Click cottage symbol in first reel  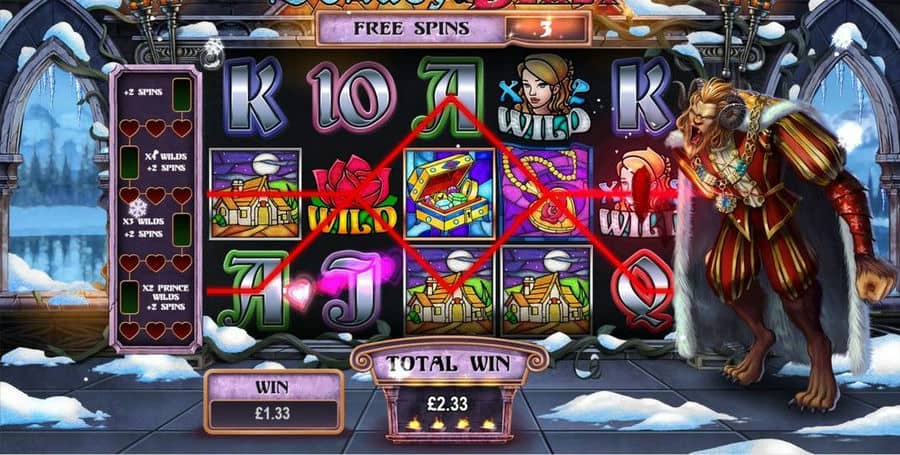click(x=255, y=194)
